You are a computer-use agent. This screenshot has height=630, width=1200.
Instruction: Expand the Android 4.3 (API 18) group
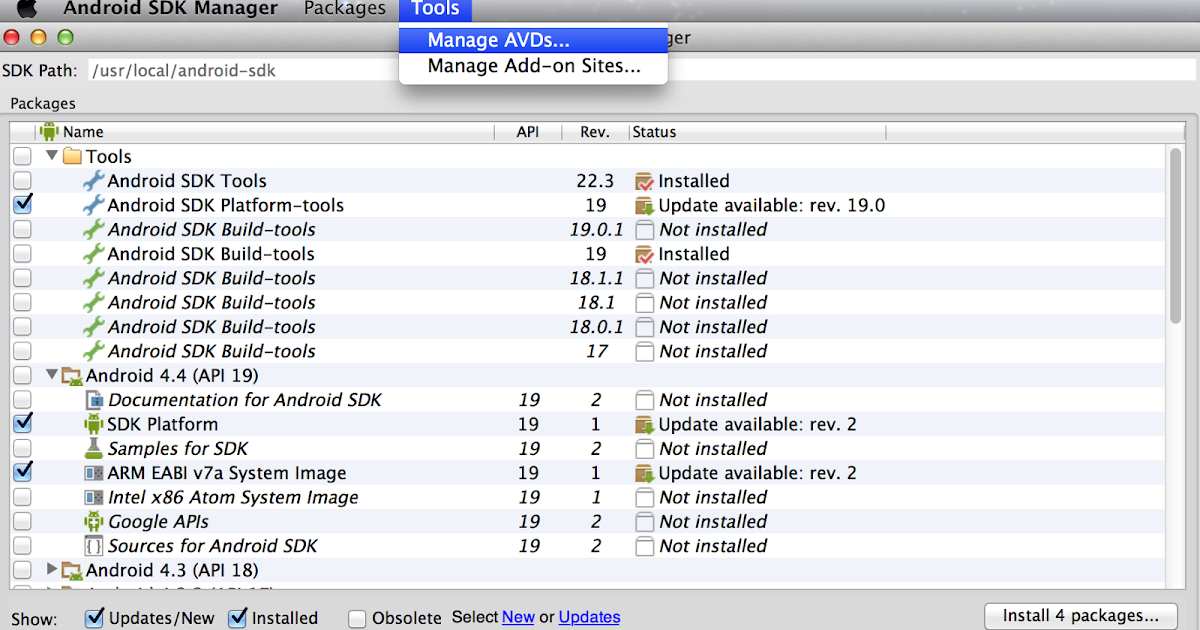click(52, 570)
